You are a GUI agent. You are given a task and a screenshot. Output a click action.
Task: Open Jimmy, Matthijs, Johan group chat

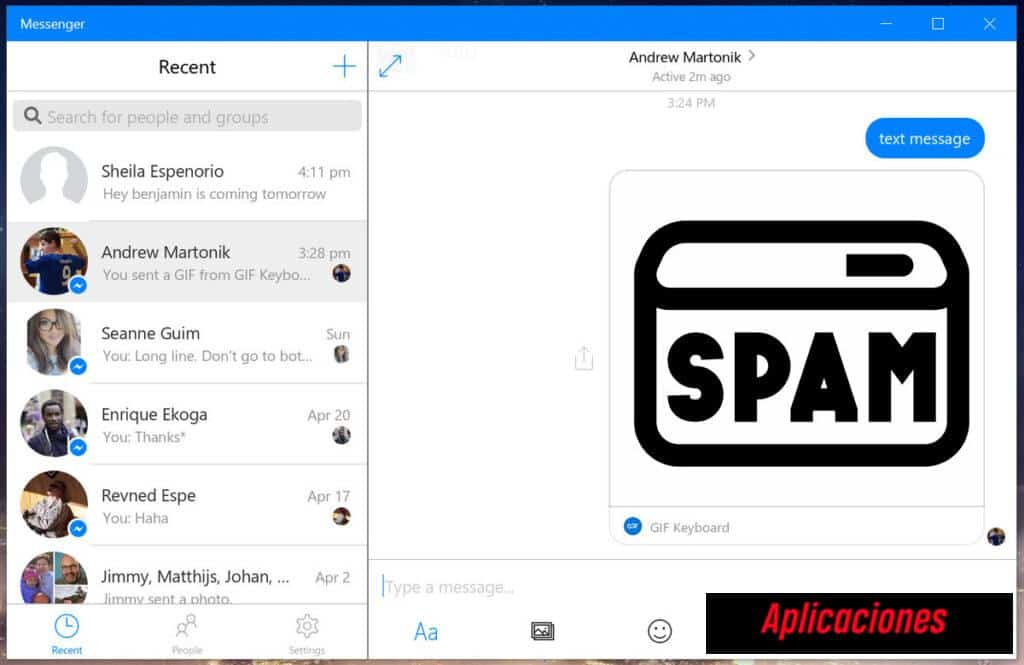coord(187,575)
